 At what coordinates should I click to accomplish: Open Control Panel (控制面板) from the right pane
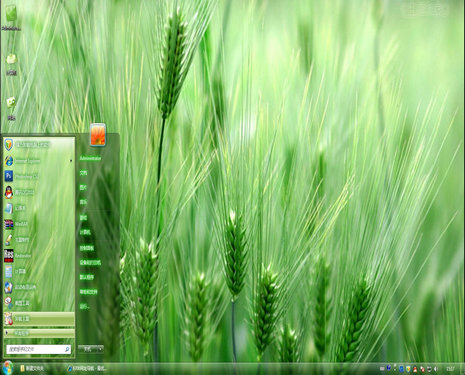[87, 248]
